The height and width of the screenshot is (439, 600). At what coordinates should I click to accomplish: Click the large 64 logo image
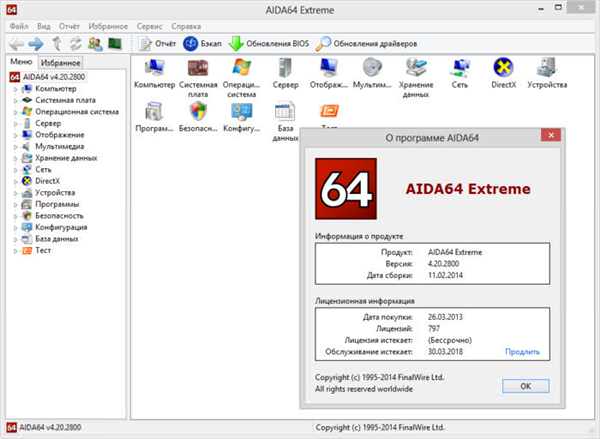(x=346, y=189)
